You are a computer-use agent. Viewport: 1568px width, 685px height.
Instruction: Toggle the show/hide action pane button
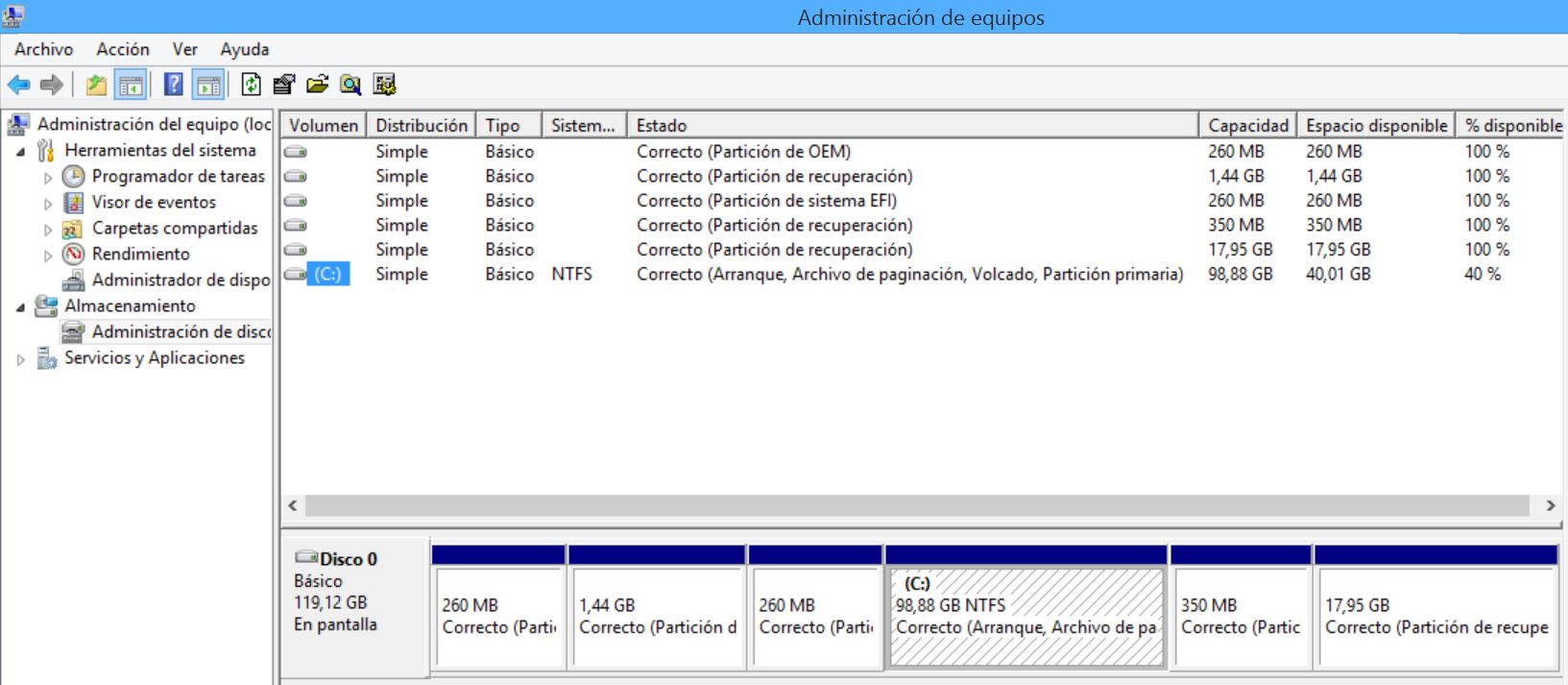(208, 85)
